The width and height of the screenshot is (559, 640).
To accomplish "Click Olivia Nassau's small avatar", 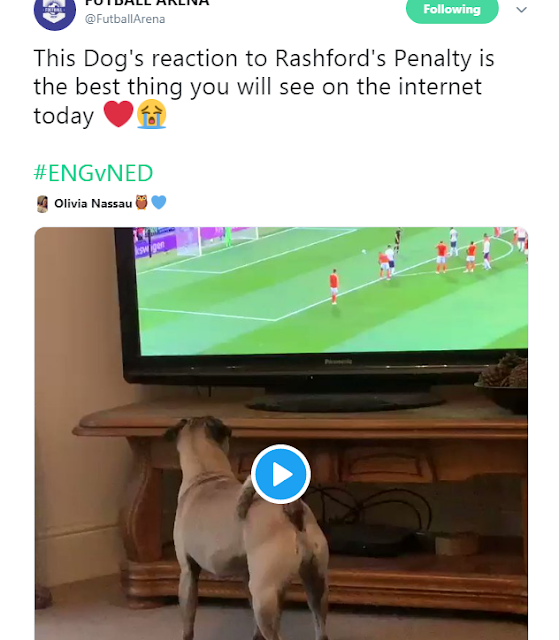I will click(x=42, y=204).
